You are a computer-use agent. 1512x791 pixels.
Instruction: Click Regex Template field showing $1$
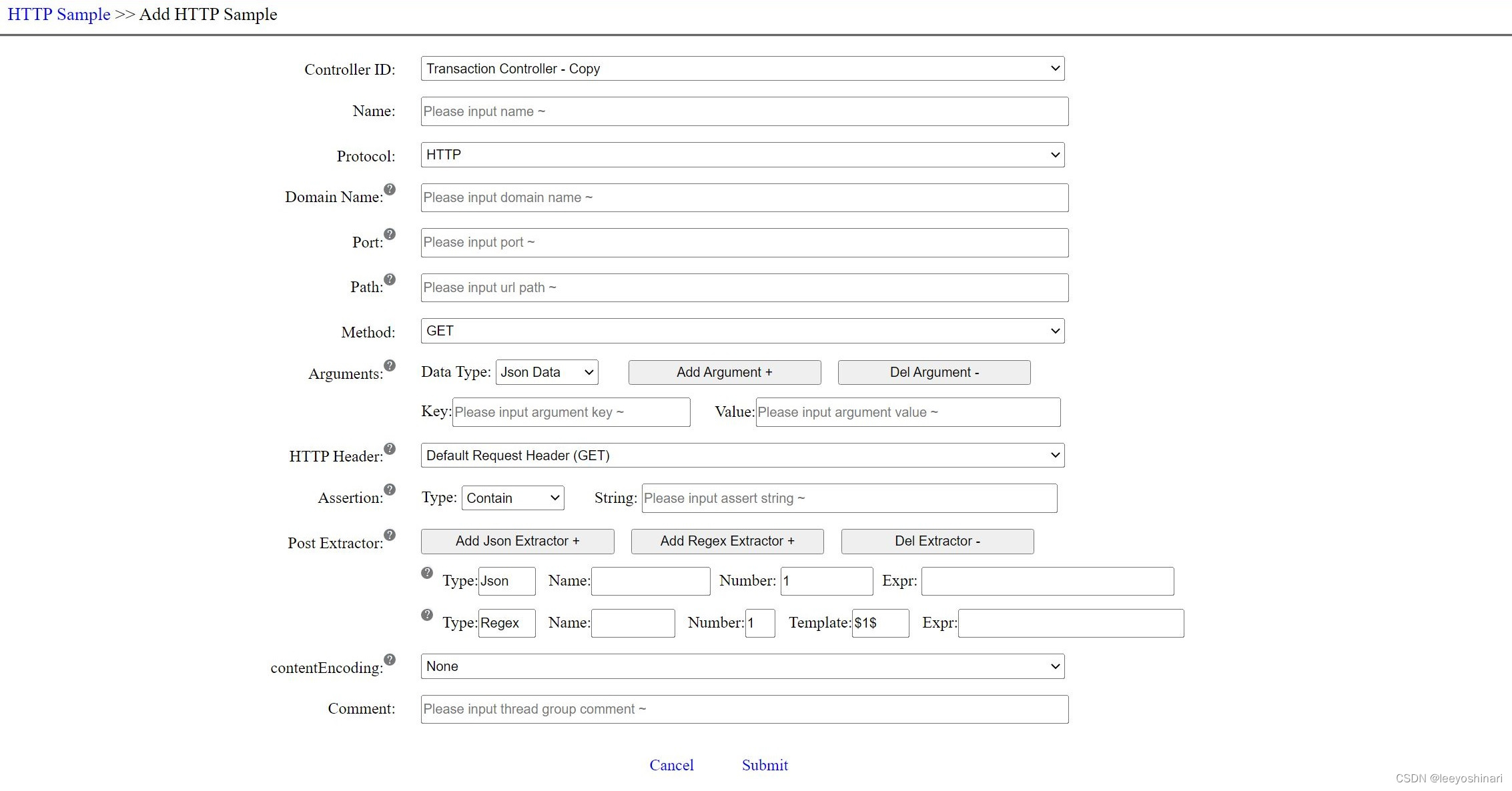coord(881,623)
